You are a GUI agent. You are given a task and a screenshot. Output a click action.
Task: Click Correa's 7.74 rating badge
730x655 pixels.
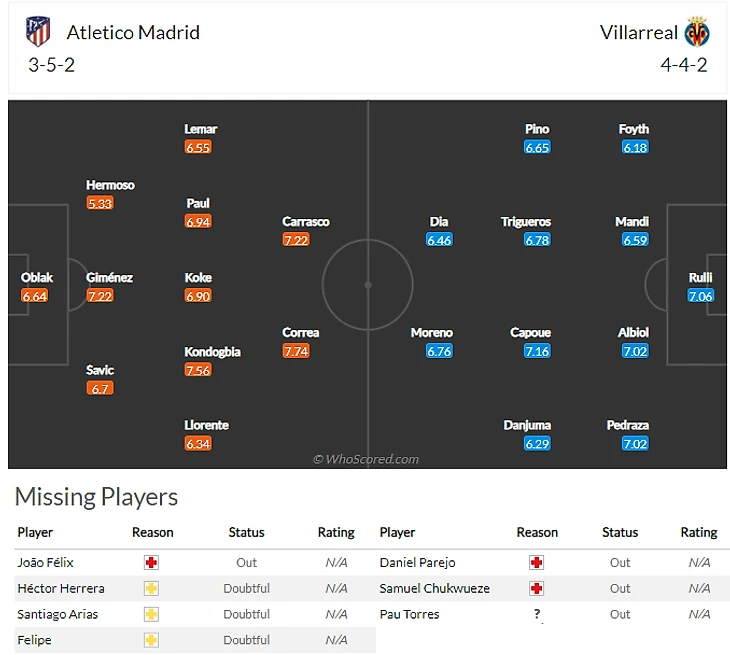(x=296, y=351)
